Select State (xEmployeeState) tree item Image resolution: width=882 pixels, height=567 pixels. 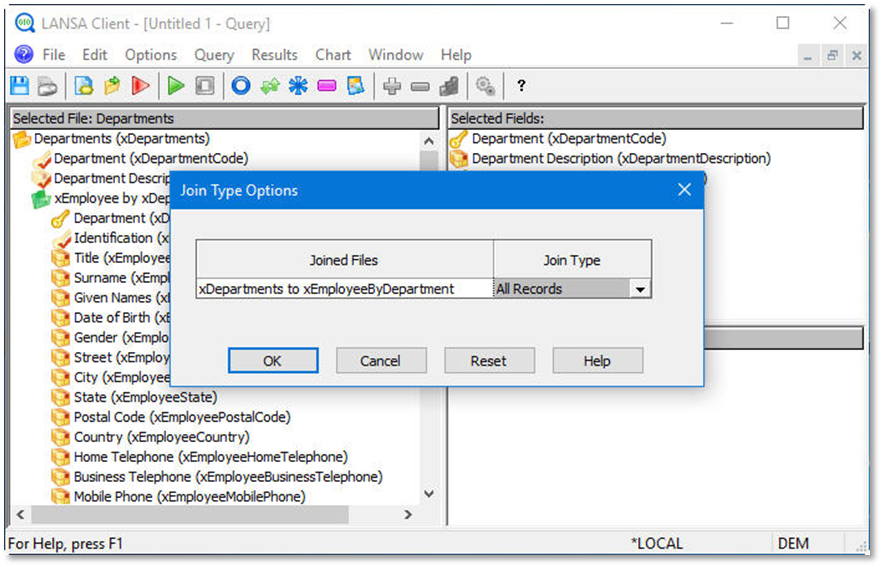(x=145, y=398)
